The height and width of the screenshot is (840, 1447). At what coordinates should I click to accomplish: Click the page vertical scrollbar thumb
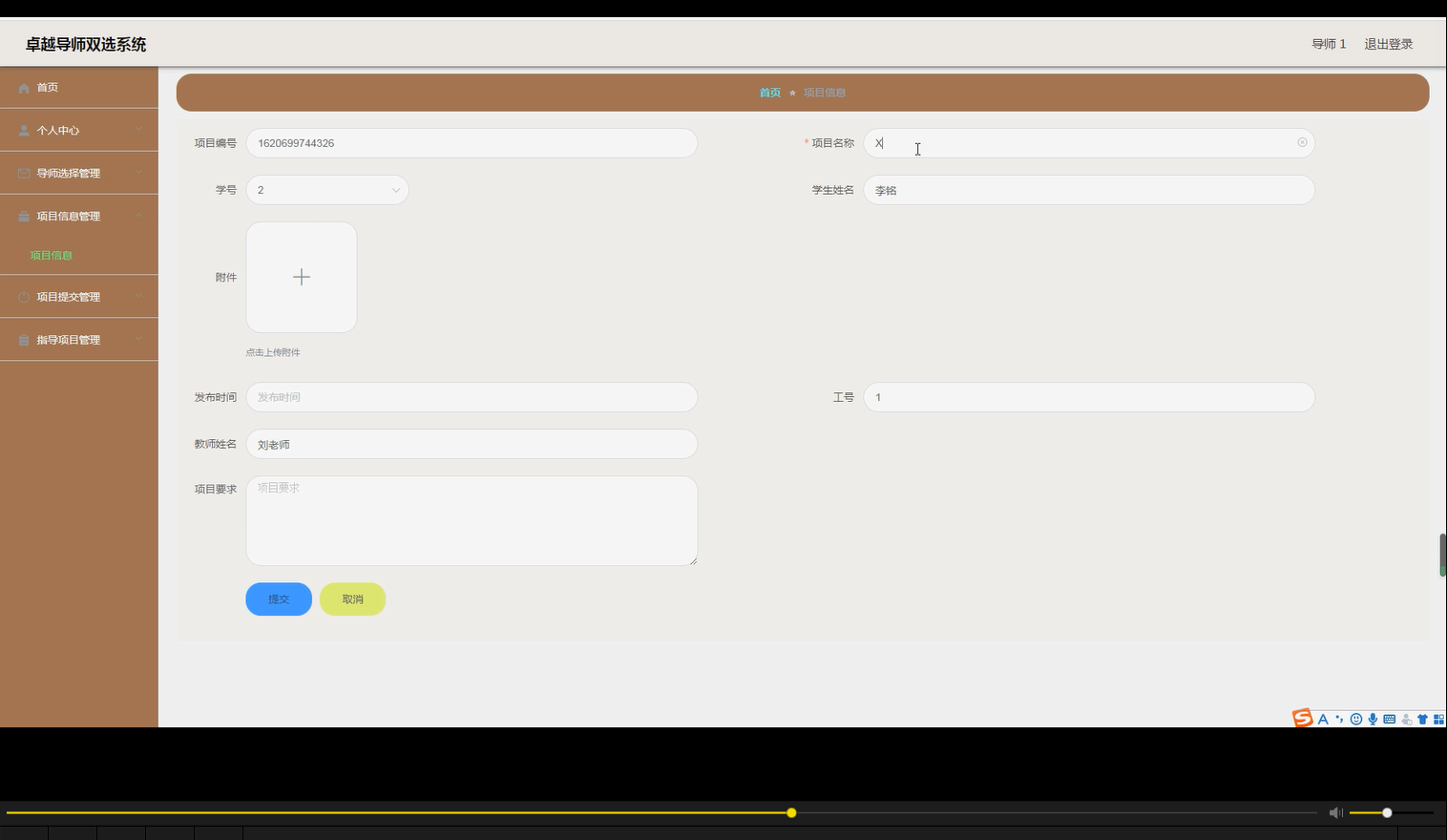coord(1442,556)
